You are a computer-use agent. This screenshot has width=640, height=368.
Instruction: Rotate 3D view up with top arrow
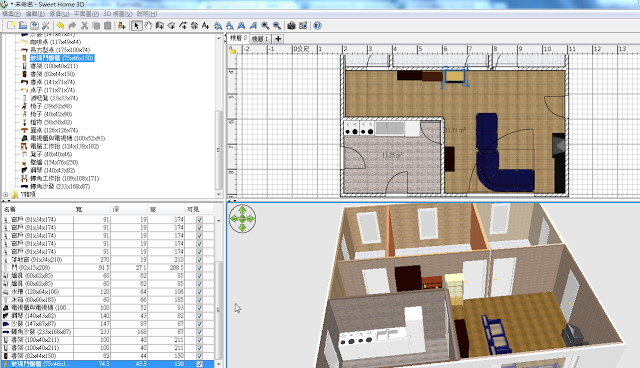tap(242, 211)
